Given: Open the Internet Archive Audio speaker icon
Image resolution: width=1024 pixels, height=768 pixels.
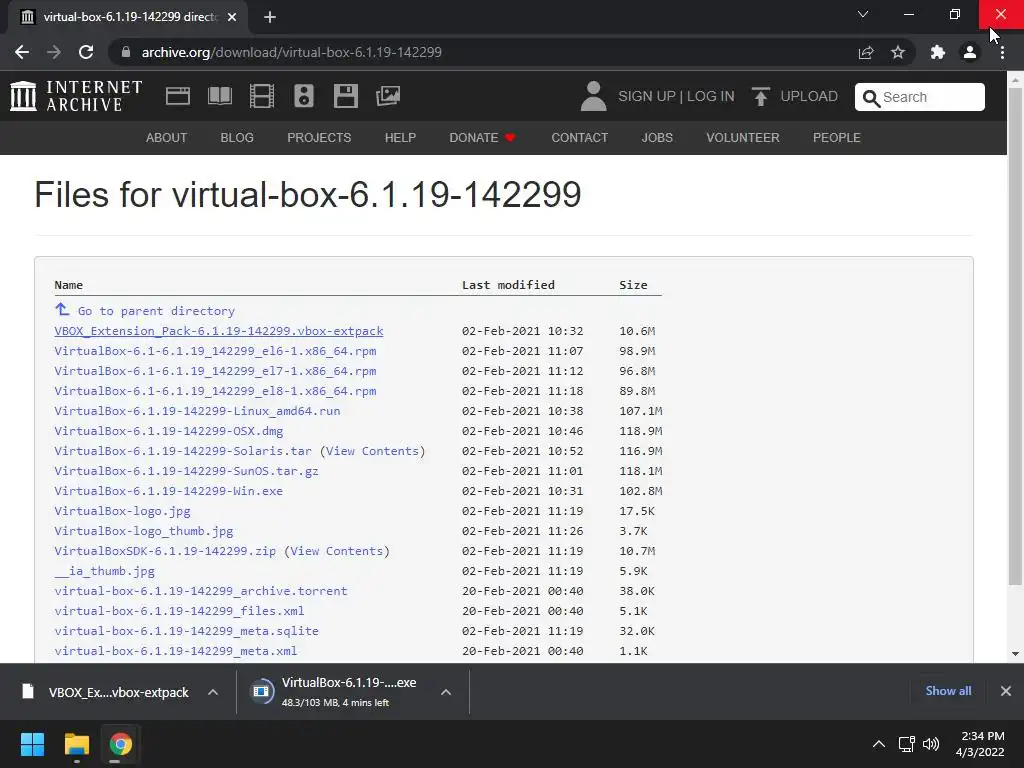Looking at the screenshot, I should tap(304, 96).
